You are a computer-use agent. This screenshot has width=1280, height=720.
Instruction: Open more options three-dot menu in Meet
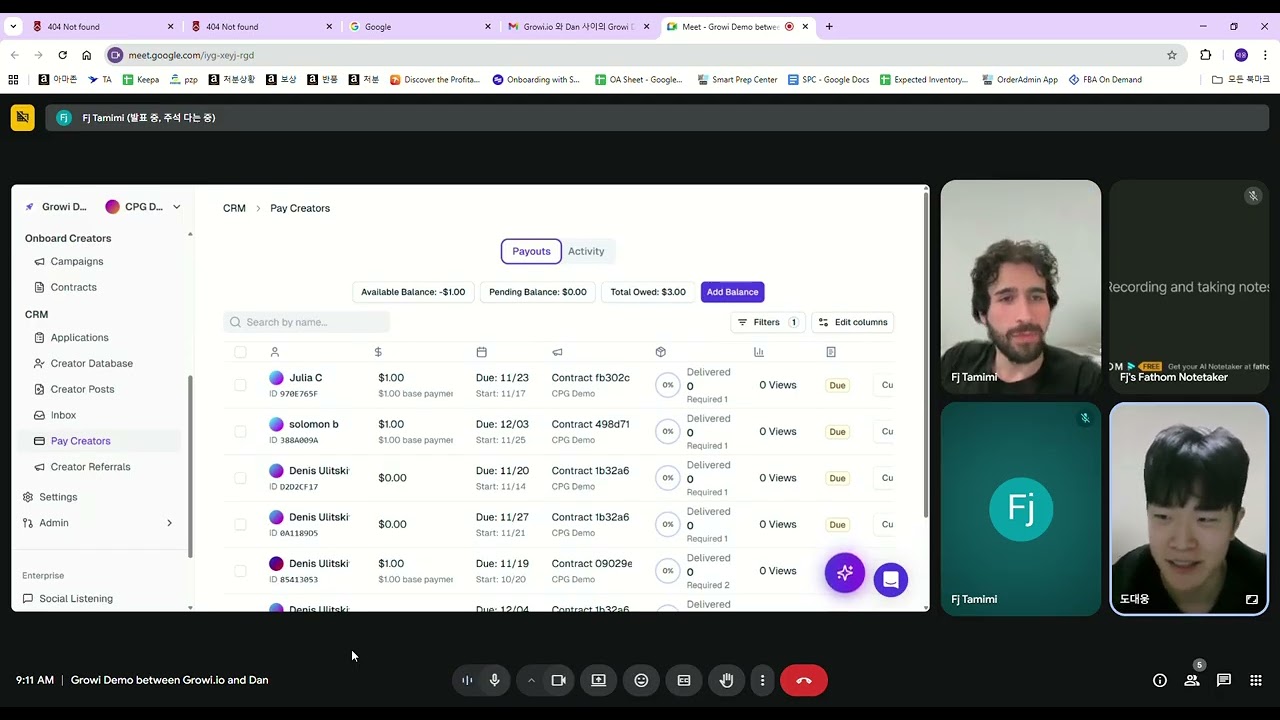[762, 680]
